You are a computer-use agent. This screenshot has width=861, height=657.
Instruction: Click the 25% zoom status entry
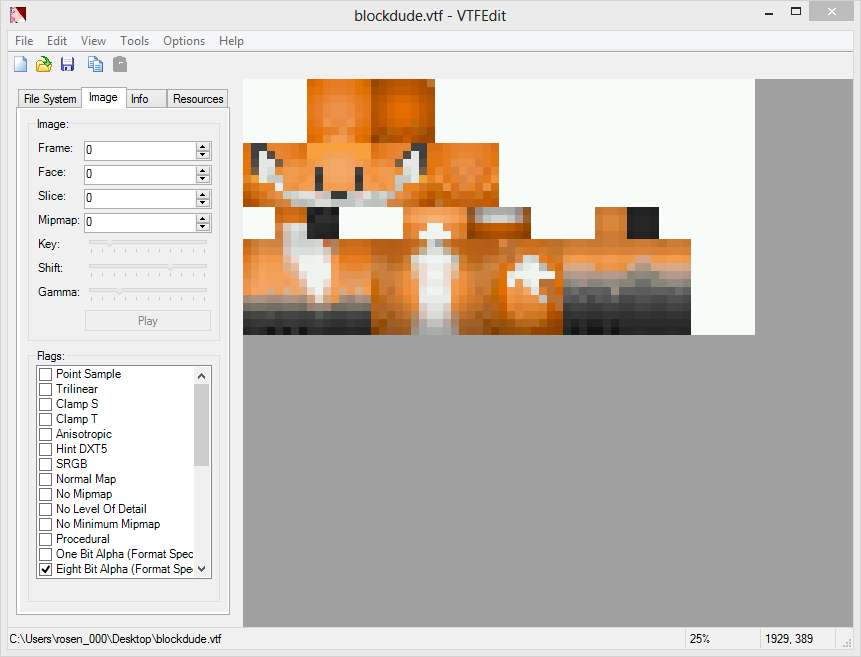(x=700, y=639)
